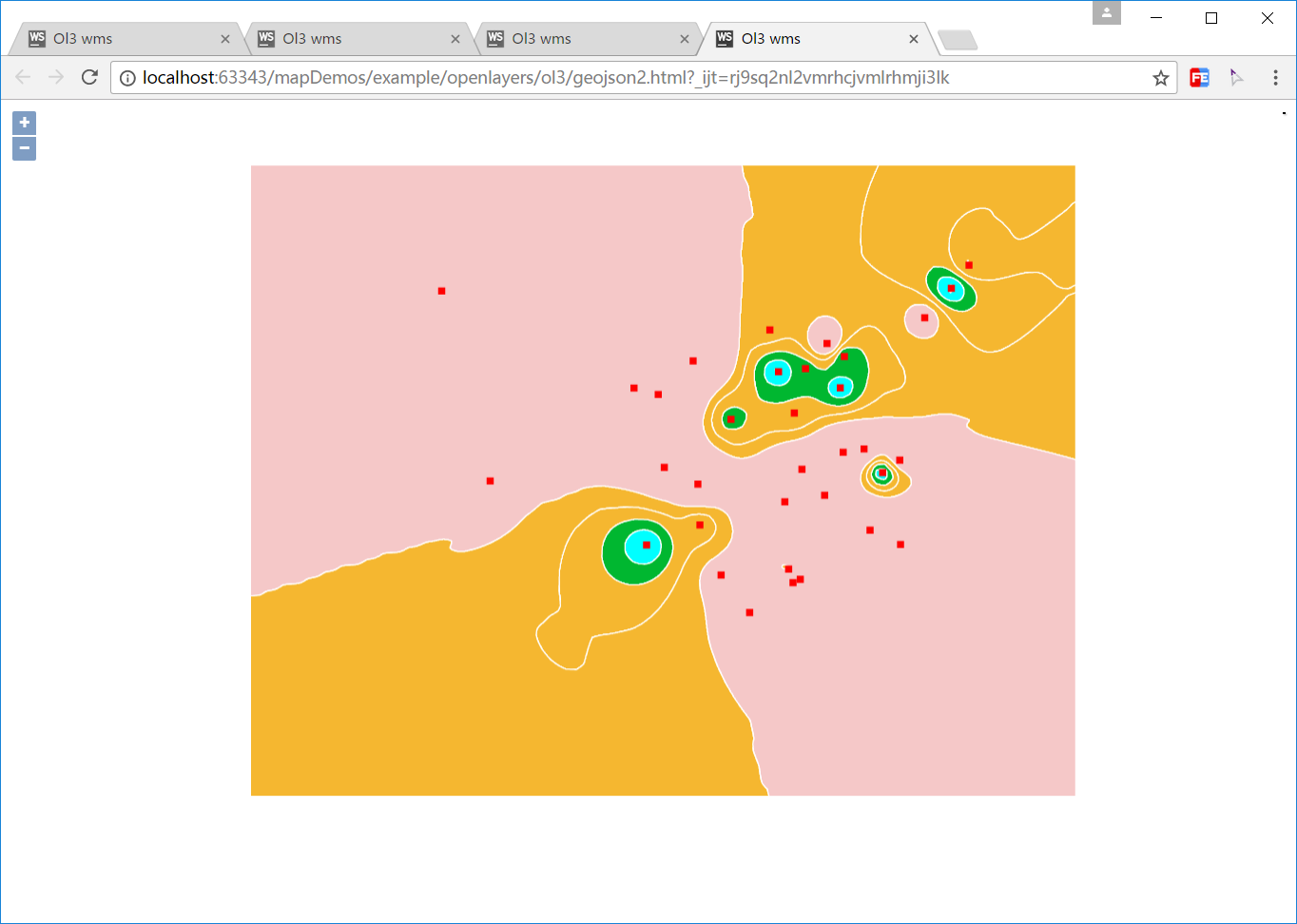This screenshot has height=924, width=1297.
Task: Open a new tab with the blank tab button
Action: 957,40
